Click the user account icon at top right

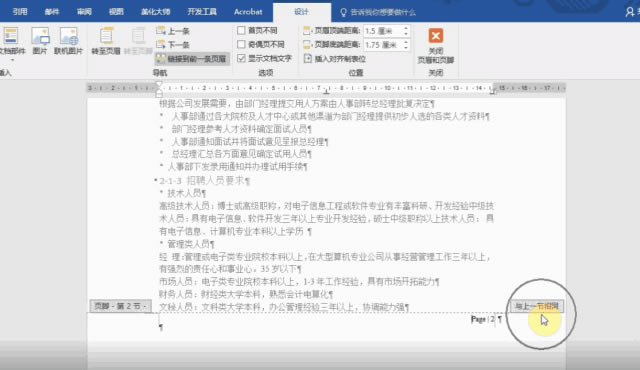pos(630,12)
